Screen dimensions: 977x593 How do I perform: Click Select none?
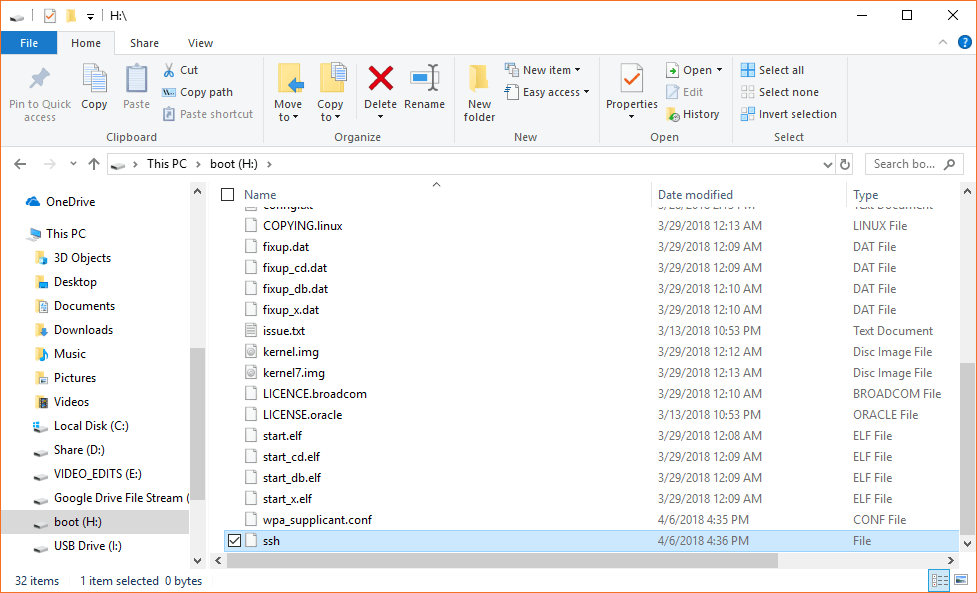(x=779, y=92)
